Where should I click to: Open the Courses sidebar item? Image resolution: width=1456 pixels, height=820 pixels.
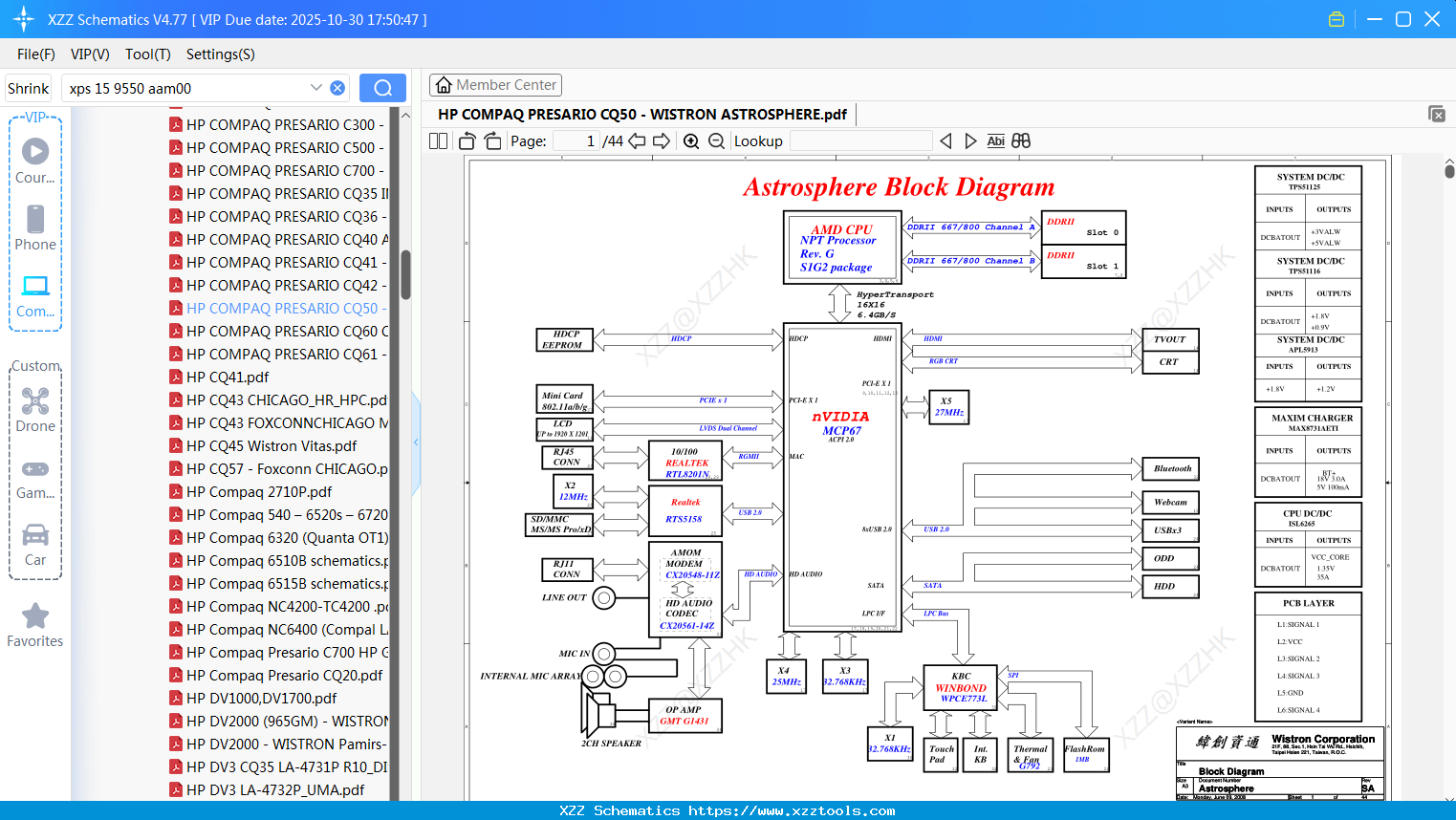tap(35, 161)
